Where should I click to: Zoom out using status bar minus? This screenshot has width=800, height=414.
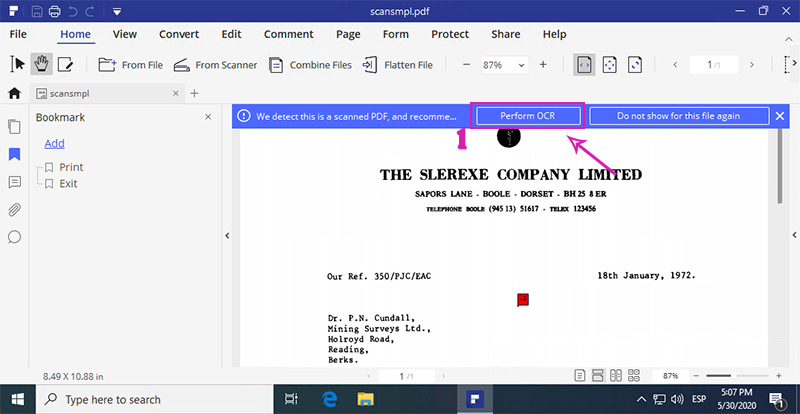[x=698, y=376]
